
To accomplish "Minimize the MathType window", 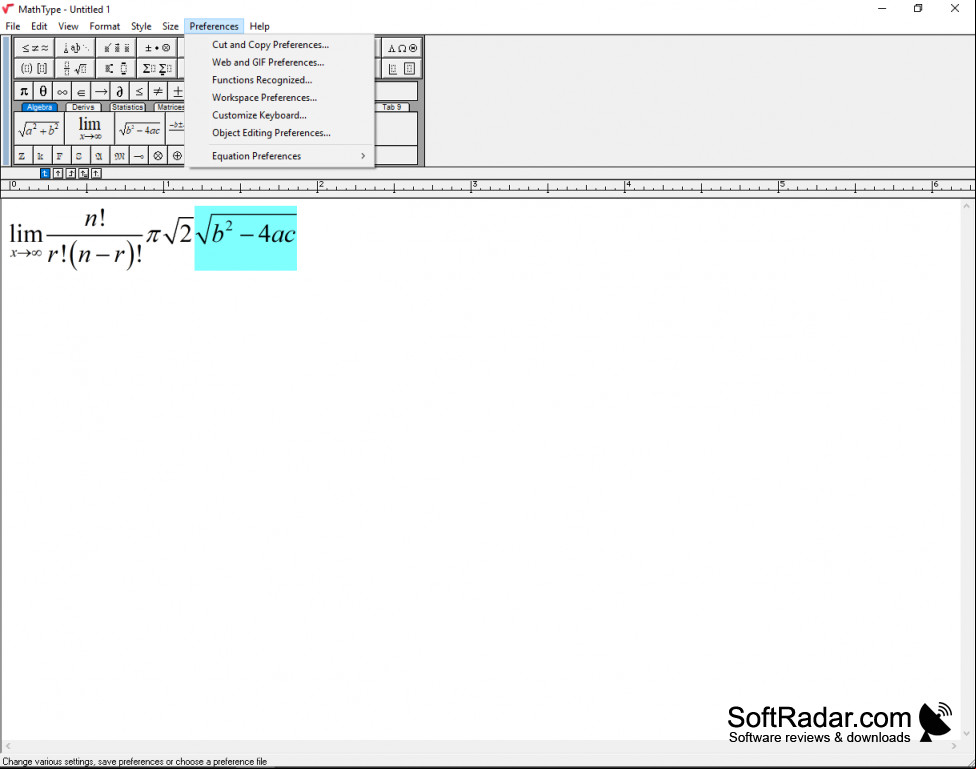I will pos(882,9).
